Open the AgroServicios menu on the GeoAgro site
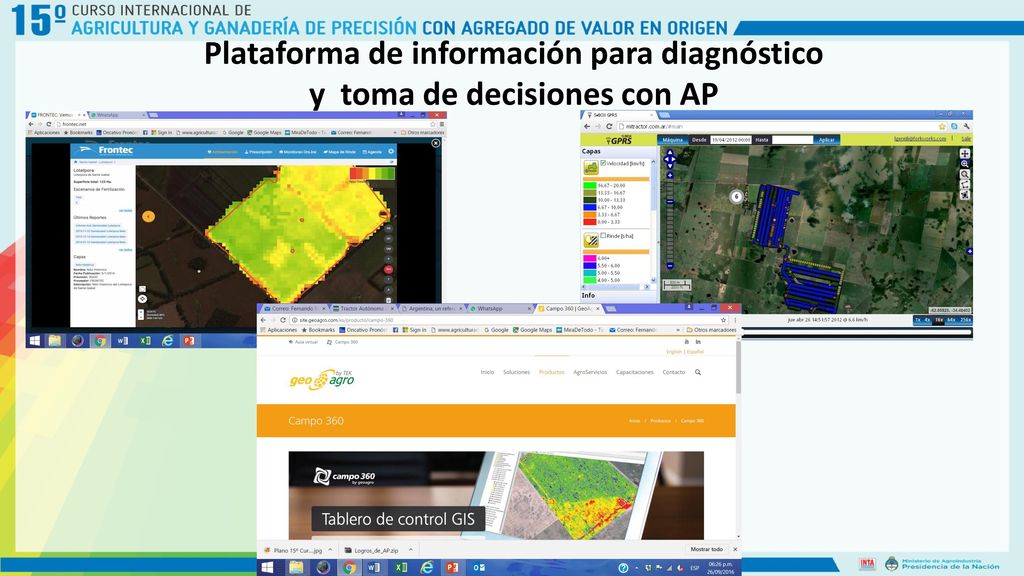The height and width of the screenshot is (576, 1024). pos(590,372)
